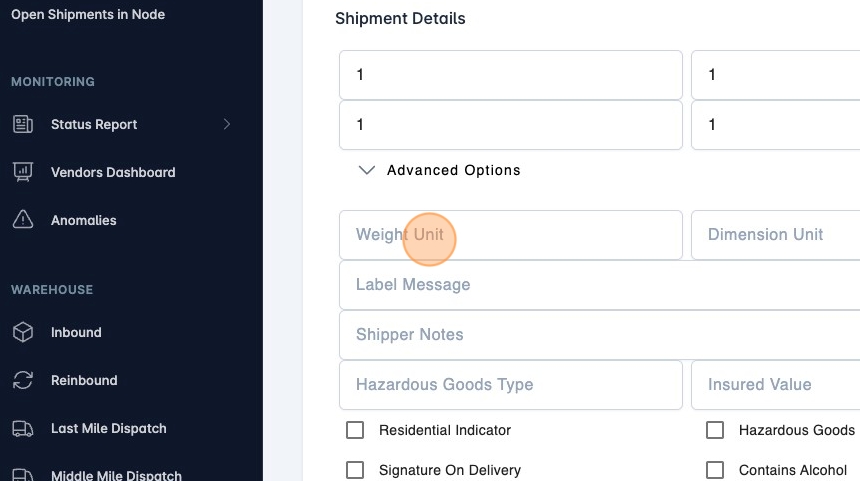This screenshot has height=481, width=860.
Task: Click the Reinbound refresh arrows icon
Action: pyautogui.click(x=22, y=380)
